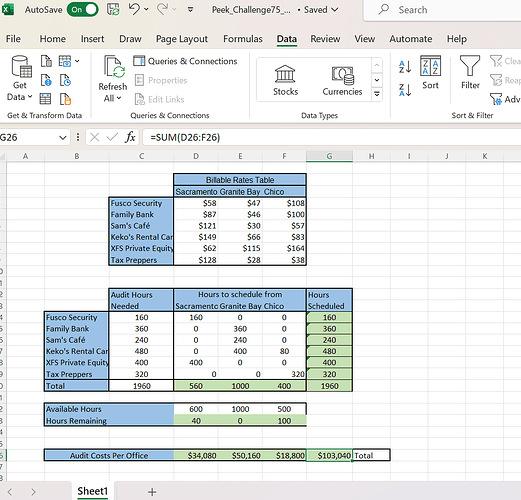
Task: Select the Sheet1 worksheet tab
Action: click(x=92, y=491)
